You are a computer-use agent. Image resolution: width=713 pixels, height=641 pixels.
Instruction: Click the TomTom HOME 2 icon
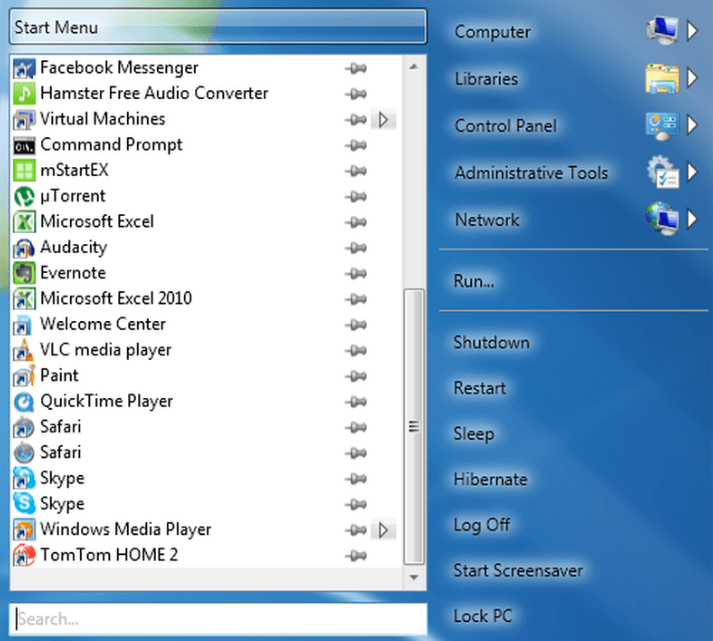click(24, 555)
